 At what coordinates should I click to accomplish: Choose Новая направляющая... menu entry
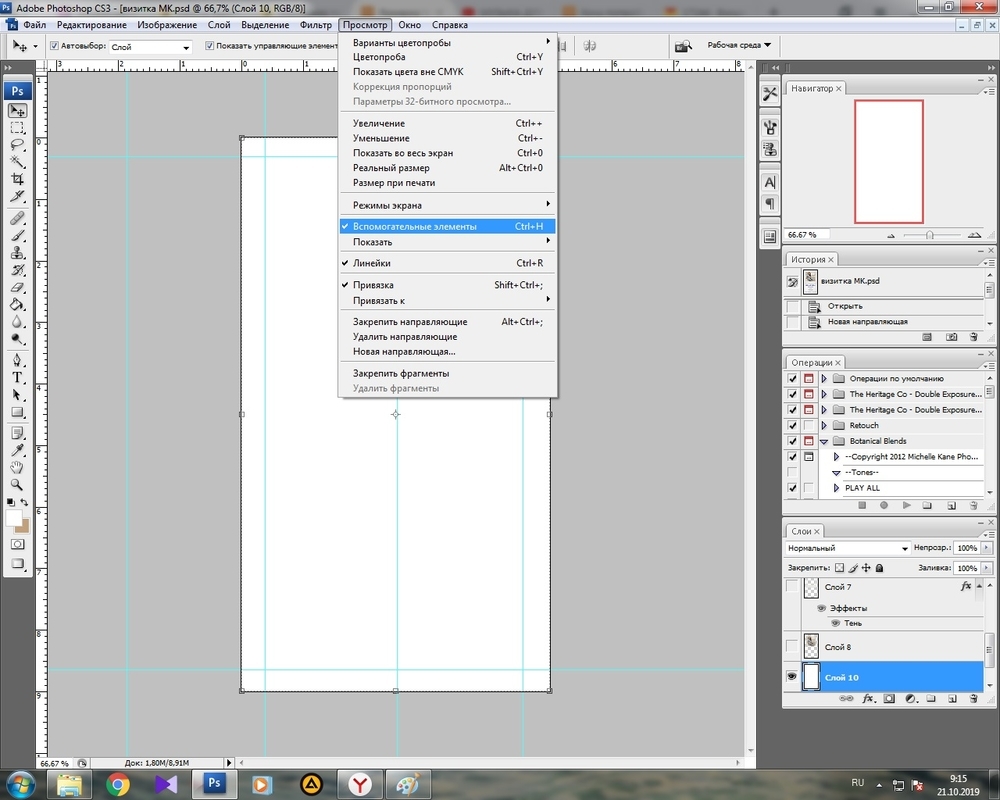404,352
